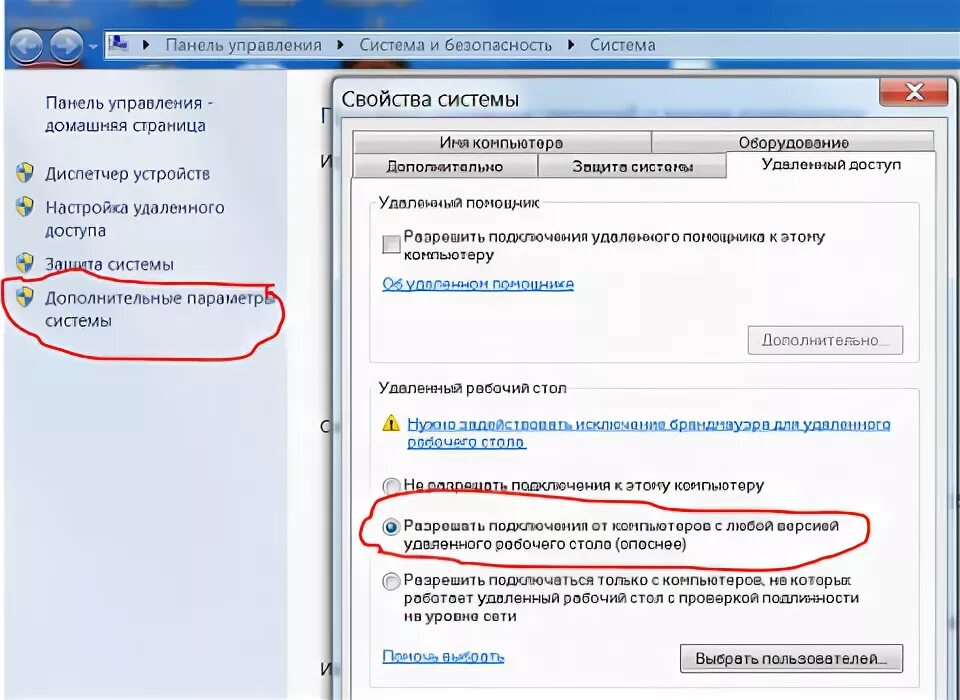Switch to 'Защита системы' tab in dialog
Image resolution: width=960 pixels, height=700 pixels.
pos(632,167)
